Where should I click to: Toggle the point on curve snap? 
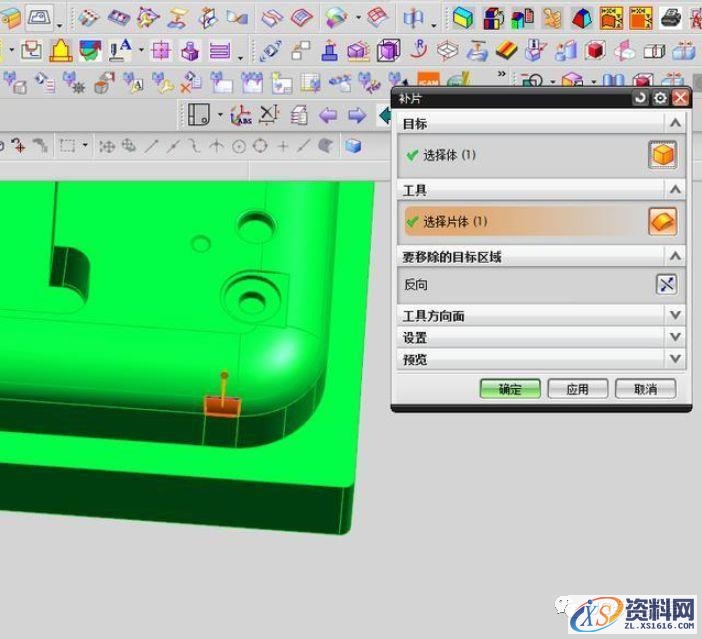304,146
